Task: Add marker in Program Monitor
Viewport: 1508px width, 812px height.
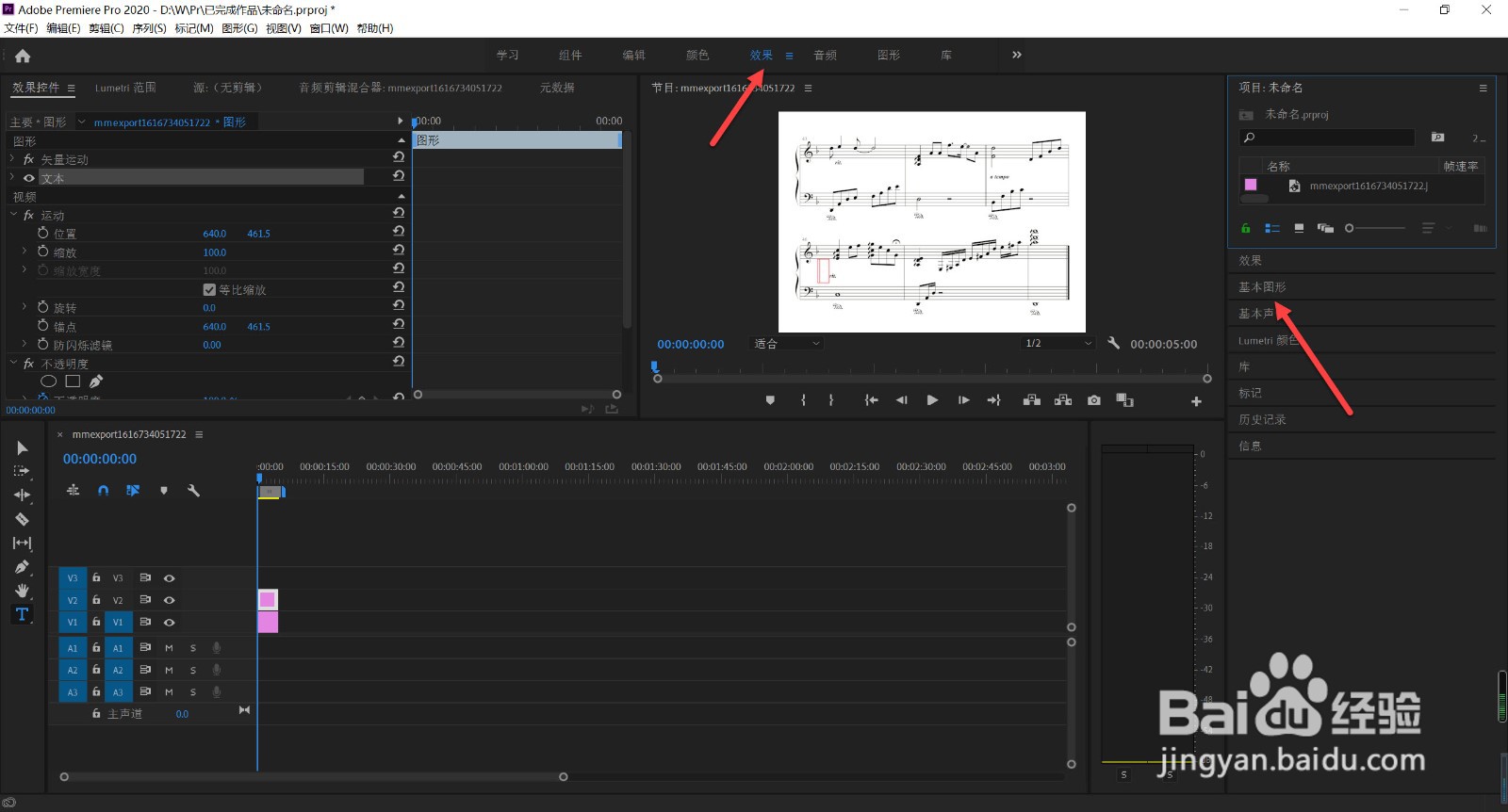Action: click(770, 400)
